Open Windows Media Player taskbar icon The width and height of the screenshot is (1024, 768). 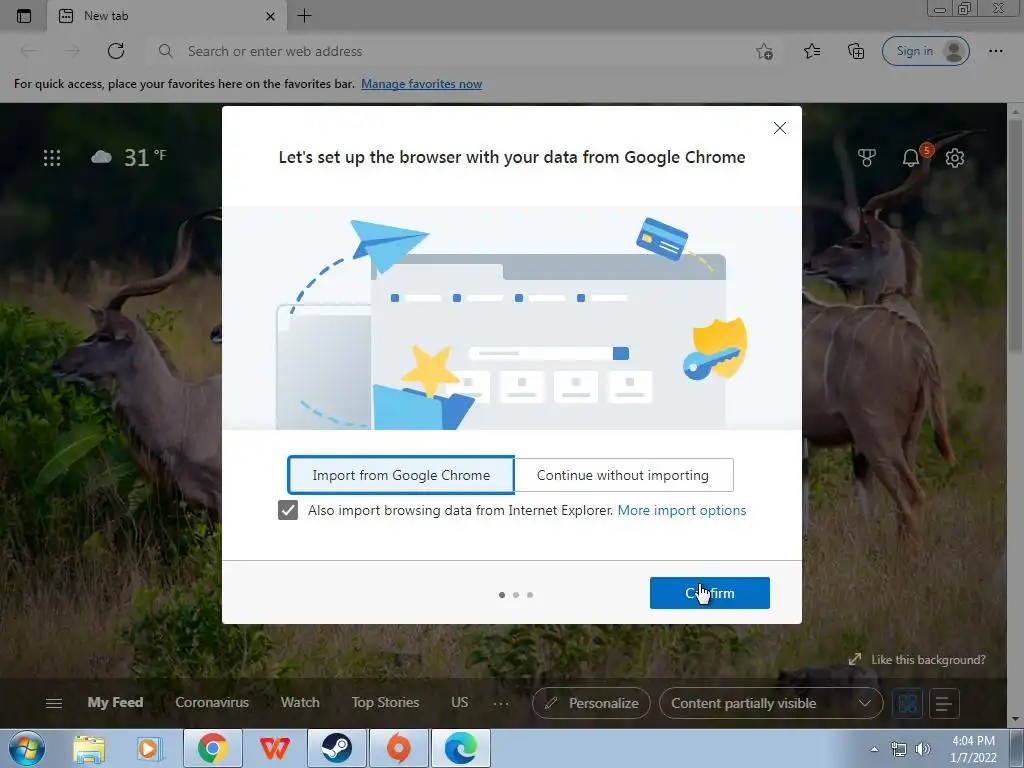point(149,748)
